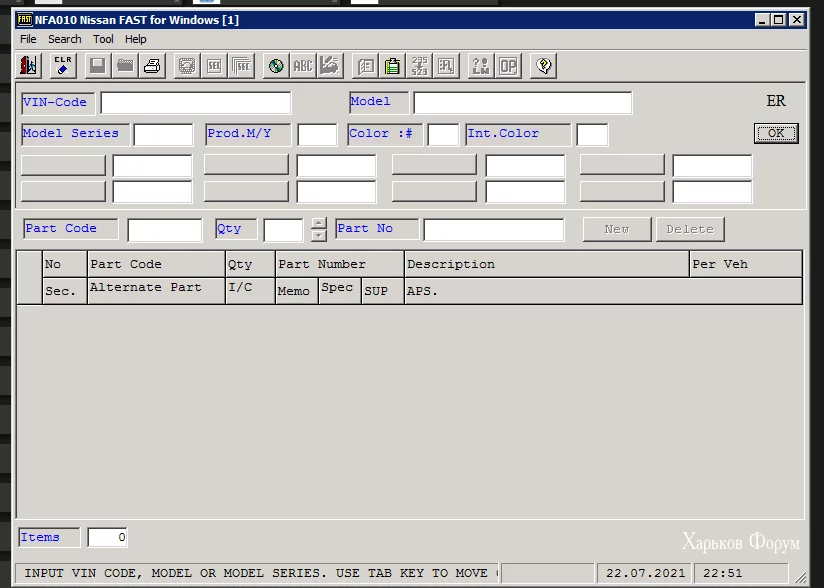The width and height of the screenshot is (824, 588).
Task: Select the Part No input field
Action: point(493,230)
